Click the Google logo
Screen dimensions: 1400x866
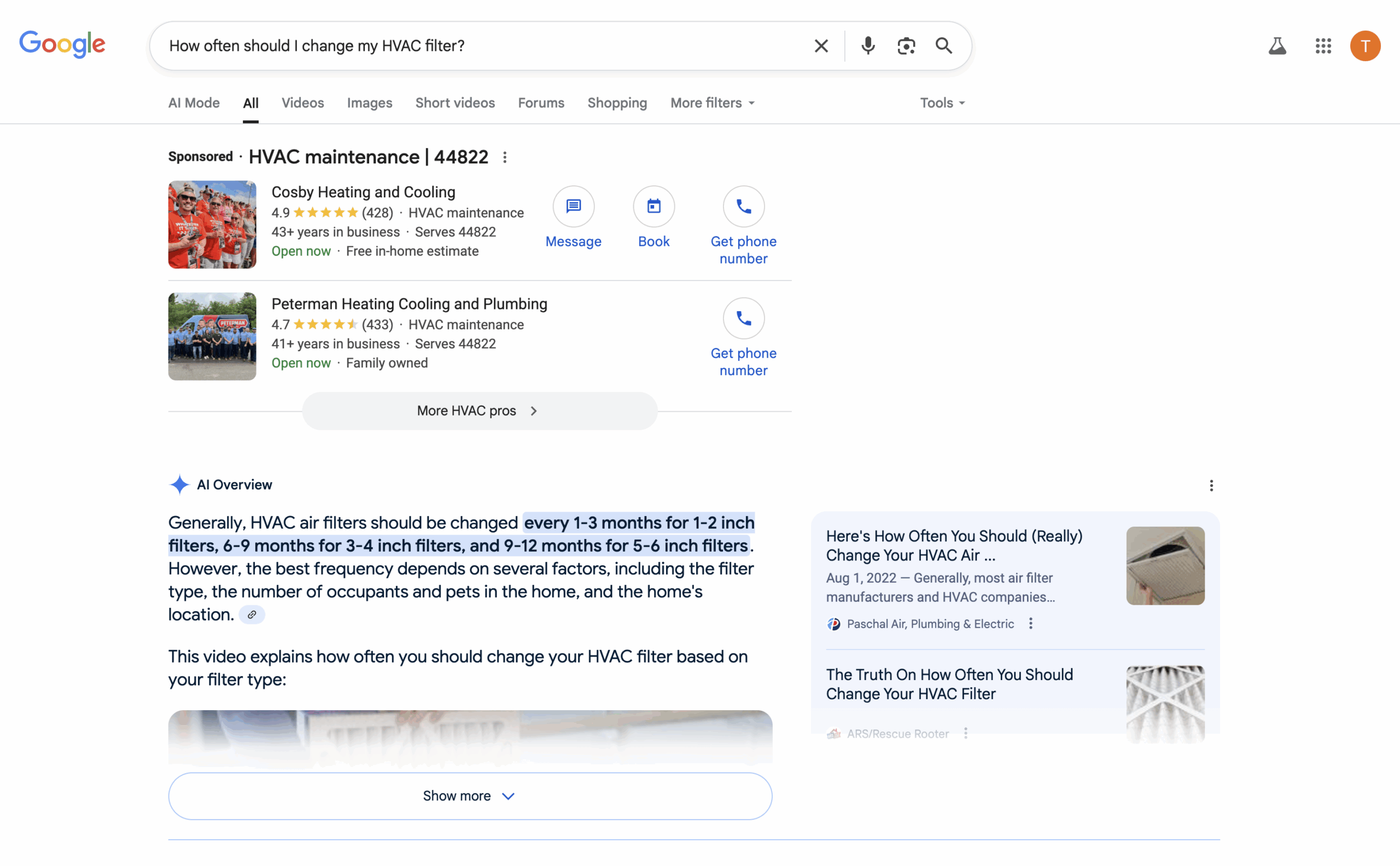[62, 44]
